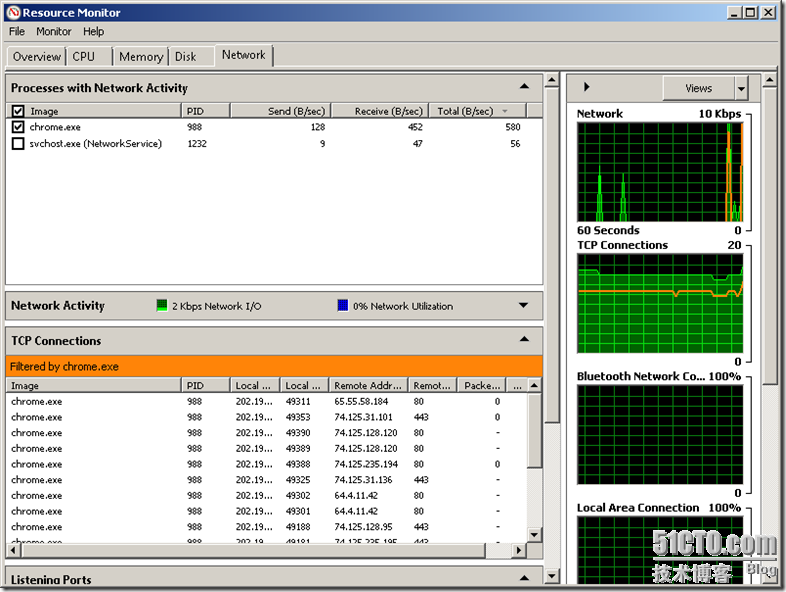Click the graph pane scroll-up arrow
786x592 pixels.
coord(769,80)
